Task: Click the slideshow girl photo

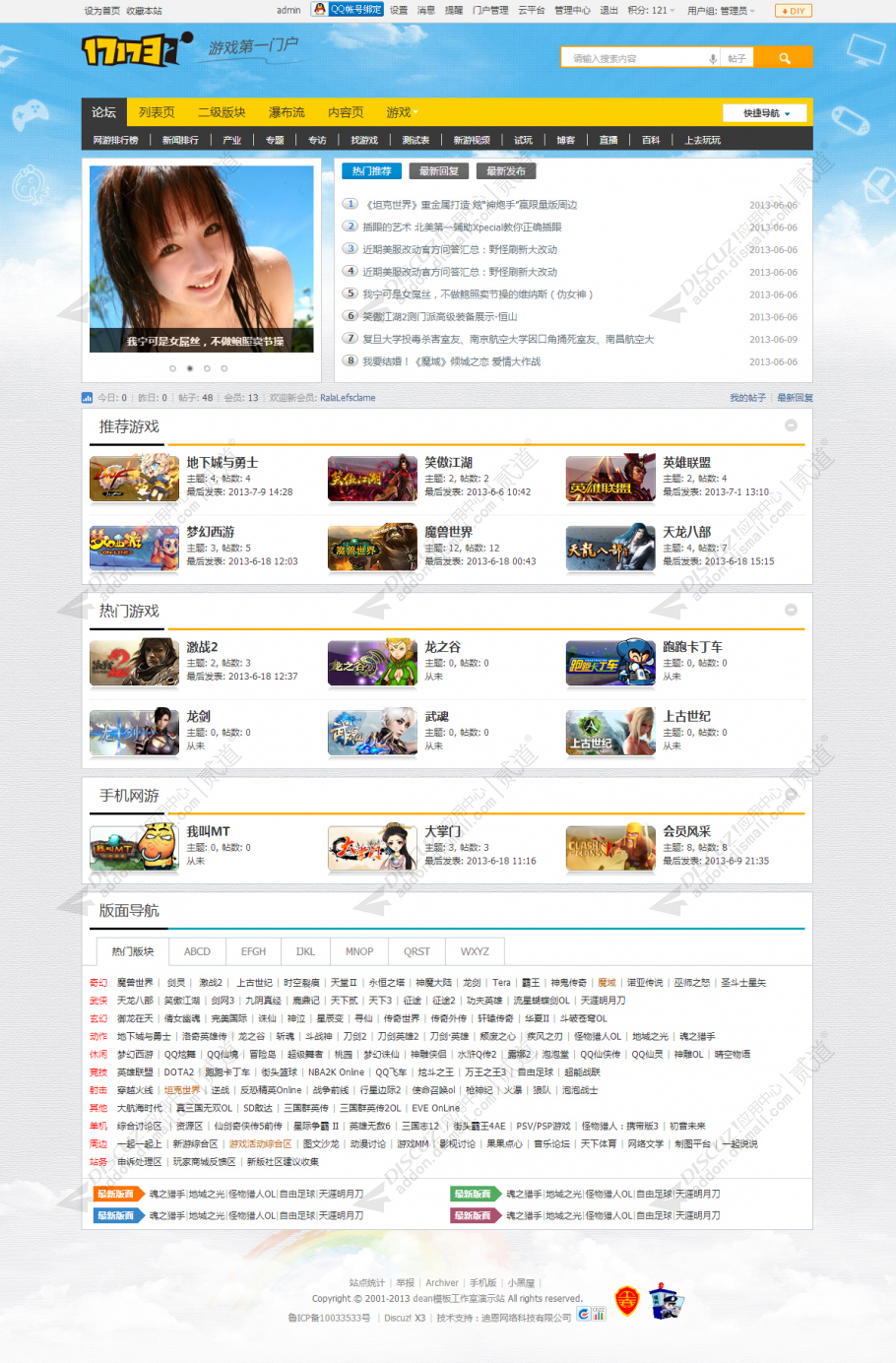Action: click(x=202, y=258)
